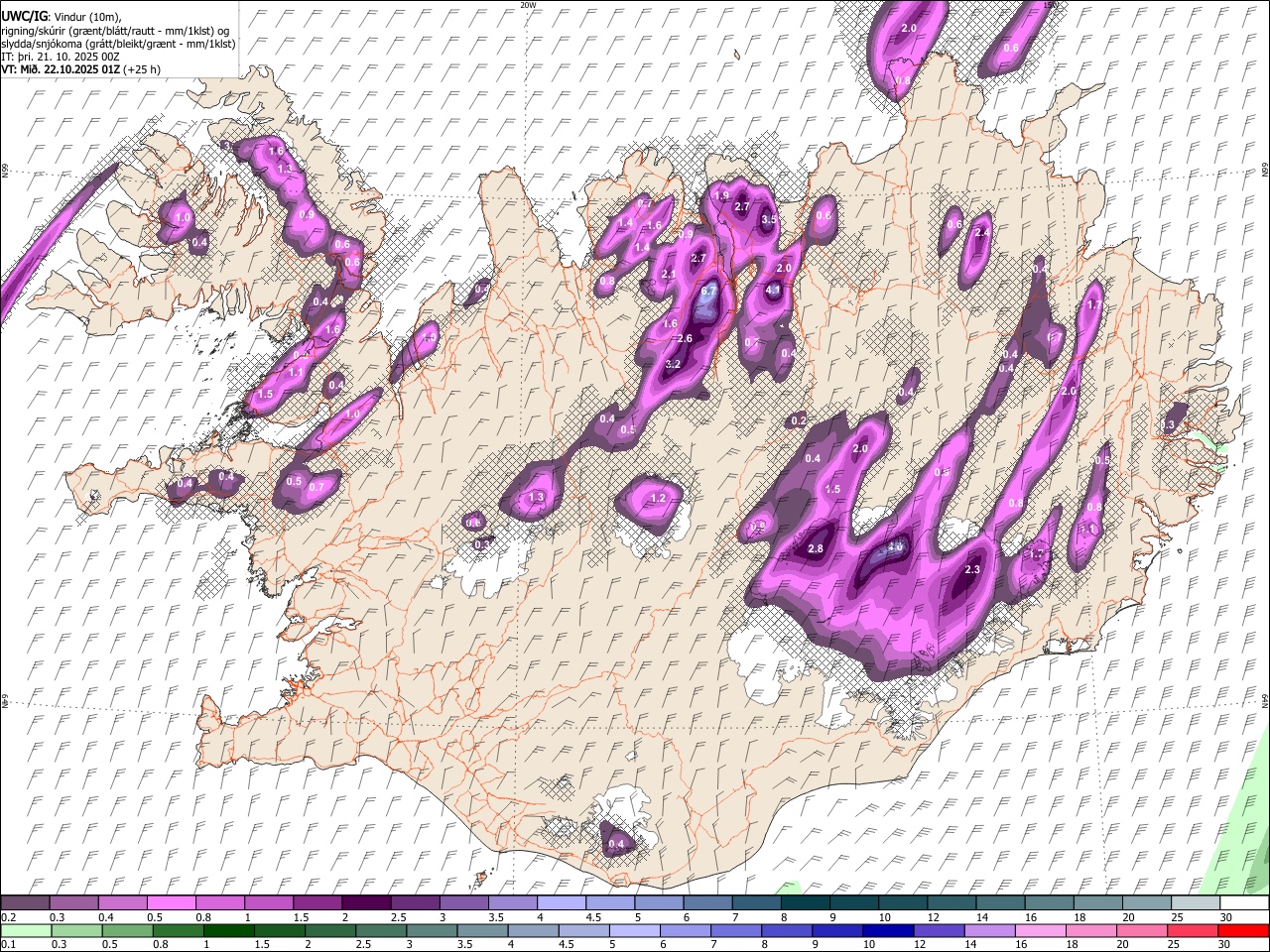This screenshot has width=1270, height=952.
Task: Select the lower legend swatch starting at 2.5
Action: (x=382, y=930)
